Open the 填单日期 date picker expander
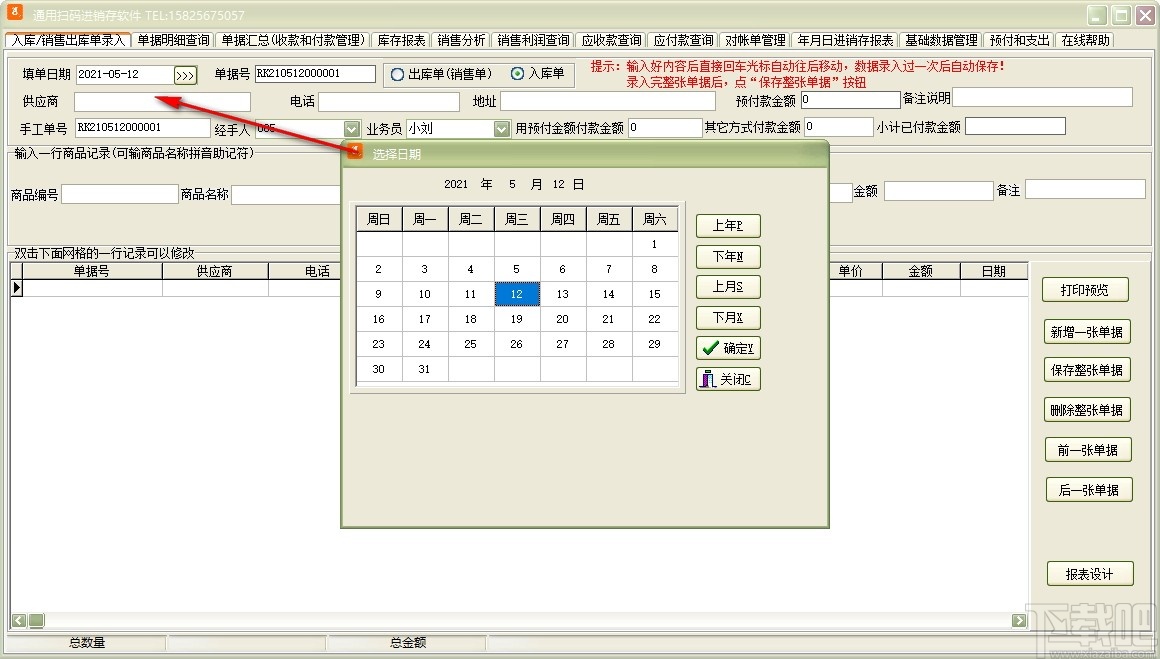The height and width of the screenshot is (659, 1160). [x=184, y=74]
